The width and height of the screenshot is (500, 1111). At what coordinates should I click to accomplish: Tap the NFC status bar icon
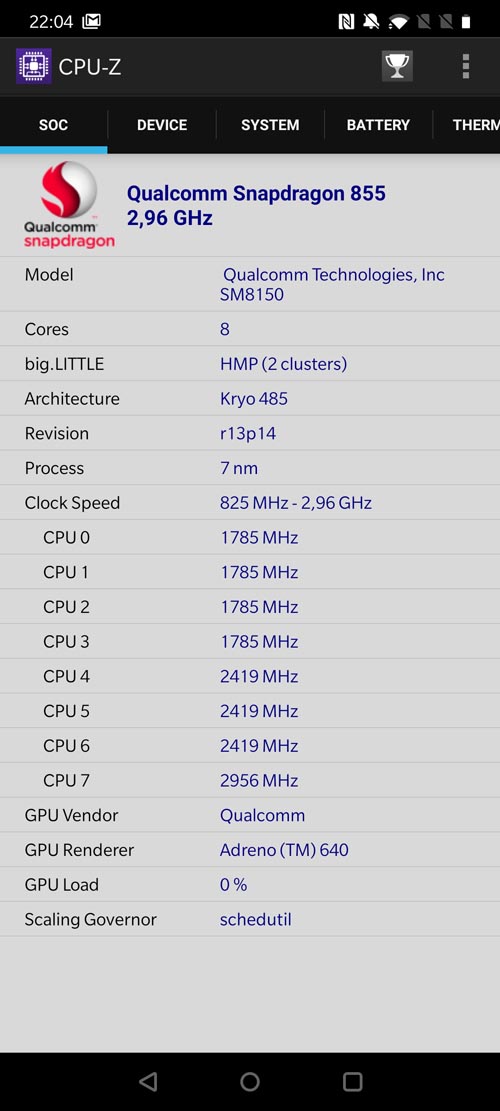click(346, 22)
